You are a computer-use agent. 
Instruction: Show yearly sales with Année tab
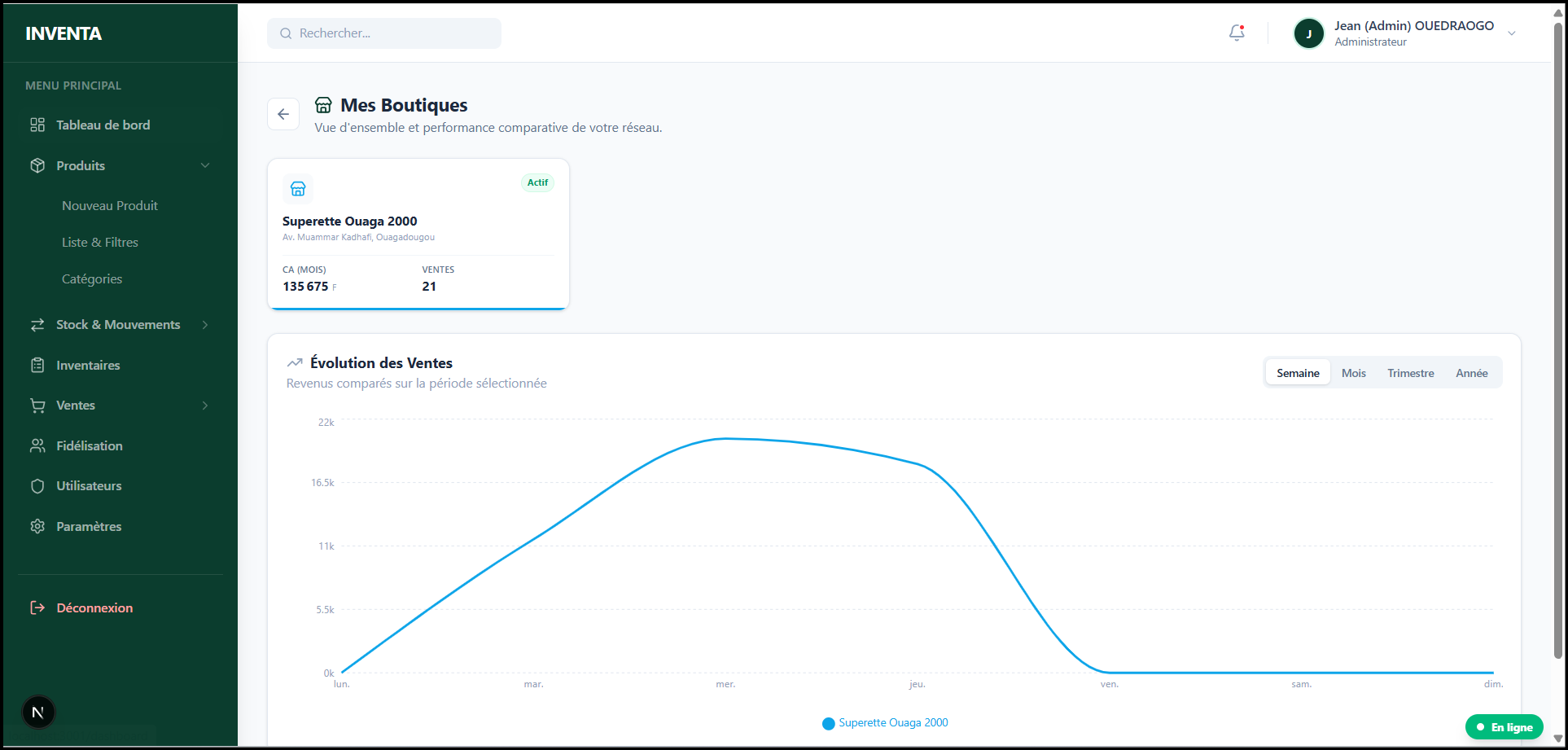(x=1471, y=373)
